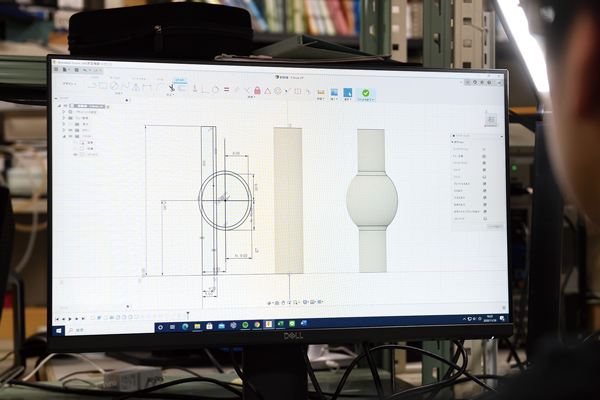Viewport: 600px width, 400px height.
Task: Open the Design workspace dropdown
Action: tap(70, 83)
